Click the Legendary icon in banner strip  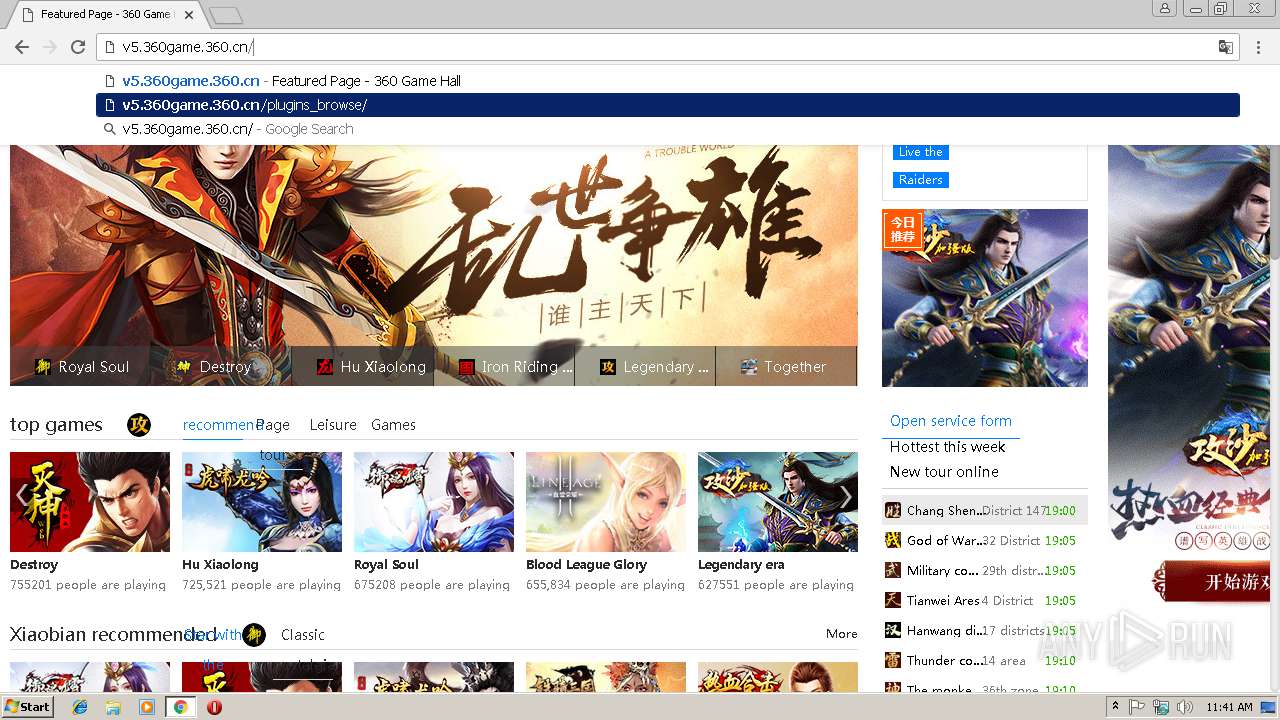point(607,367)
